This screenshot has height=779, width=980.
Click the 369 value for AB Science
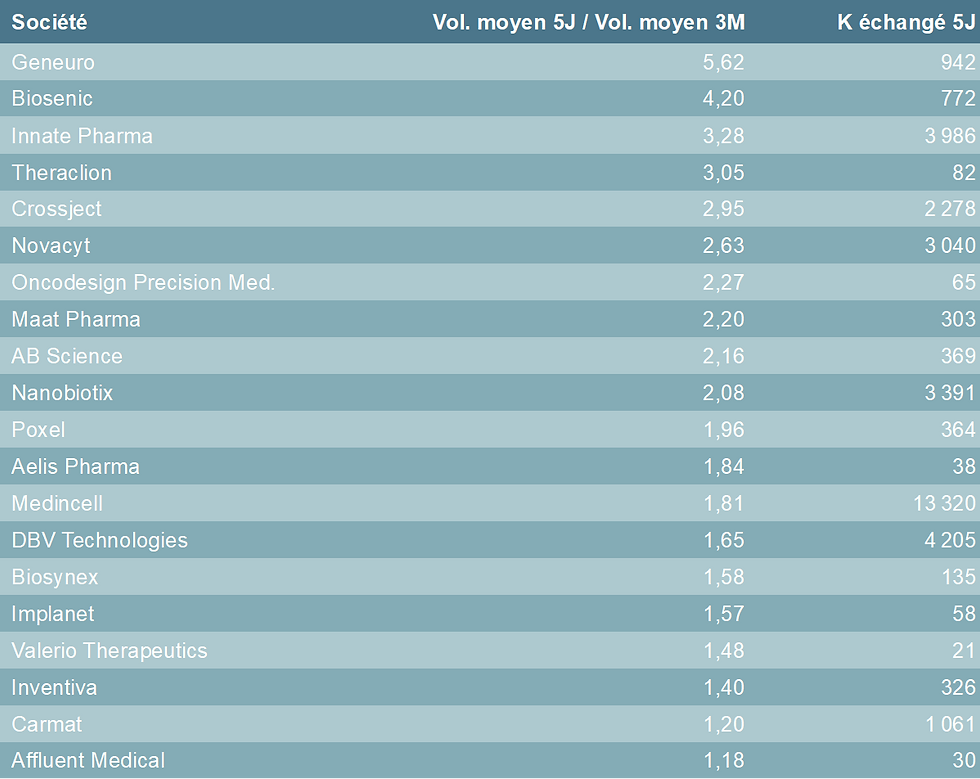959,356
